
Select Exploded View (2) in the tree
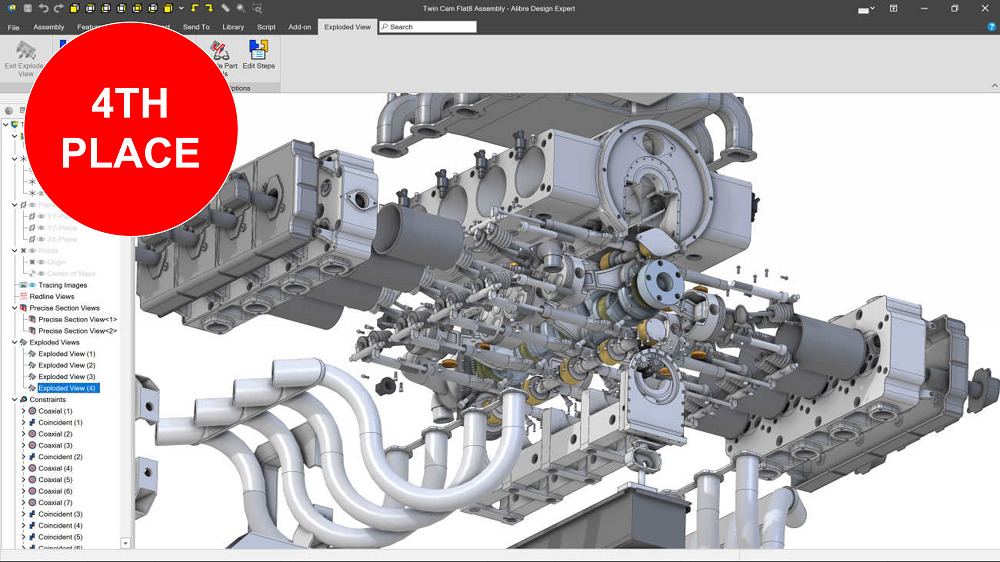(66, 365)
